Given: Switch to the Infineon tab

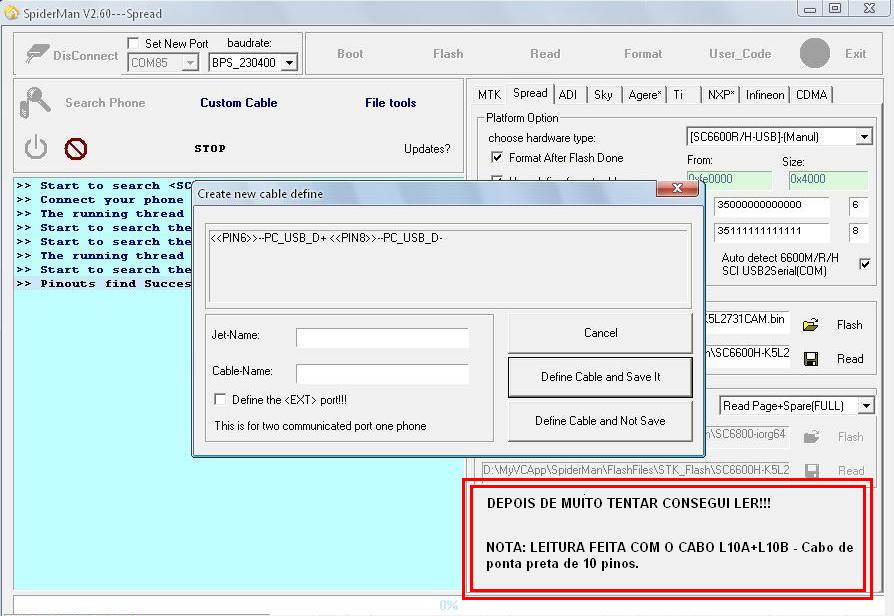Looking at the screenshot, I should (765, 95).
